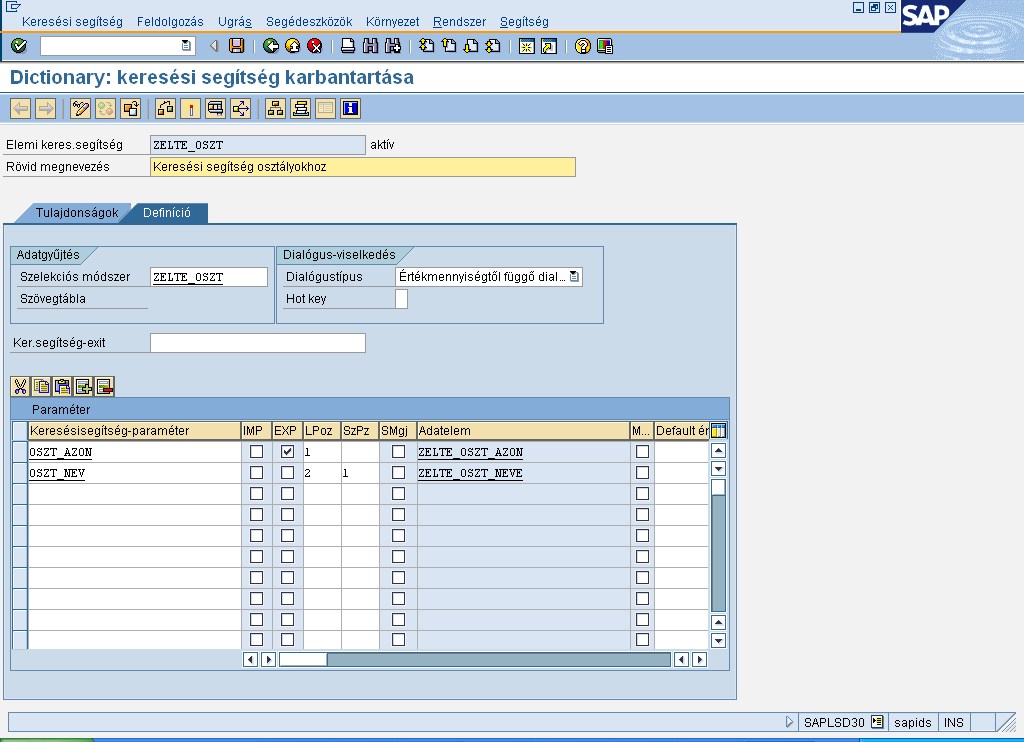
Task: Open Segédeszközök menu
Action: (x=309, y=22)
